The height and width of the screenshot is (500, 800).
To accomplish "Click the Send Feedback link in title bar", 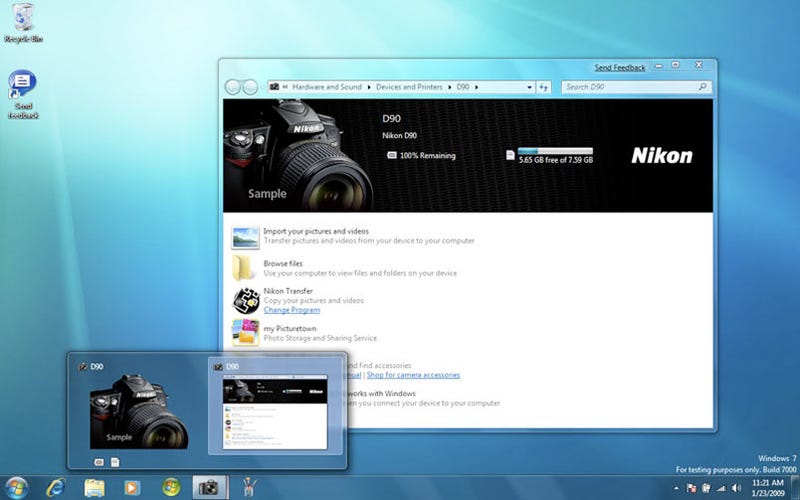I will tap(620, 67).
